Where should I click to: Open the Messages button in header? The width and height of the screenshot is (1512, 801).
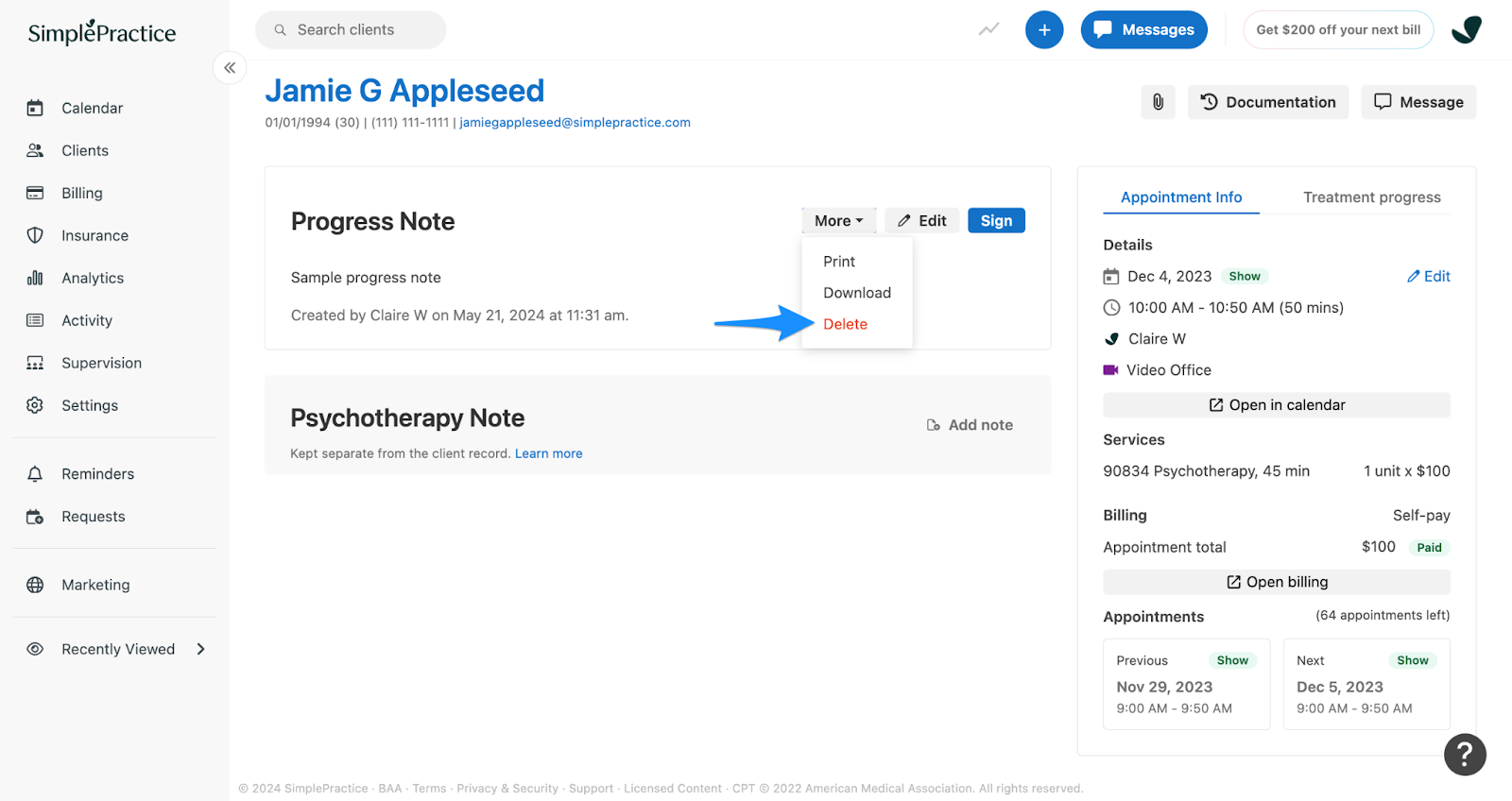pyautogui.click(x=1144, y=30)
